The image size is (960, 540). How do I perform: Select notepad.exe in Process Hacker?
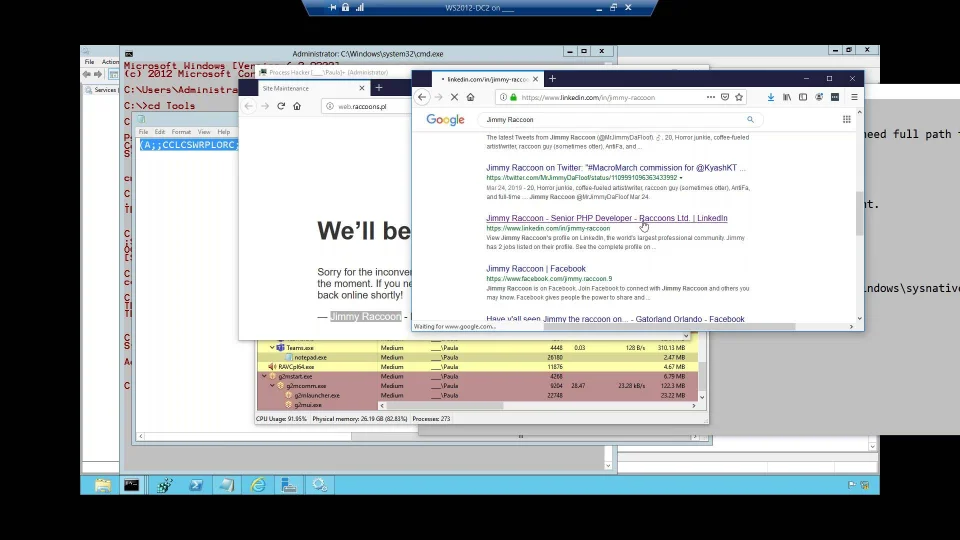click(x=310, y=358)
